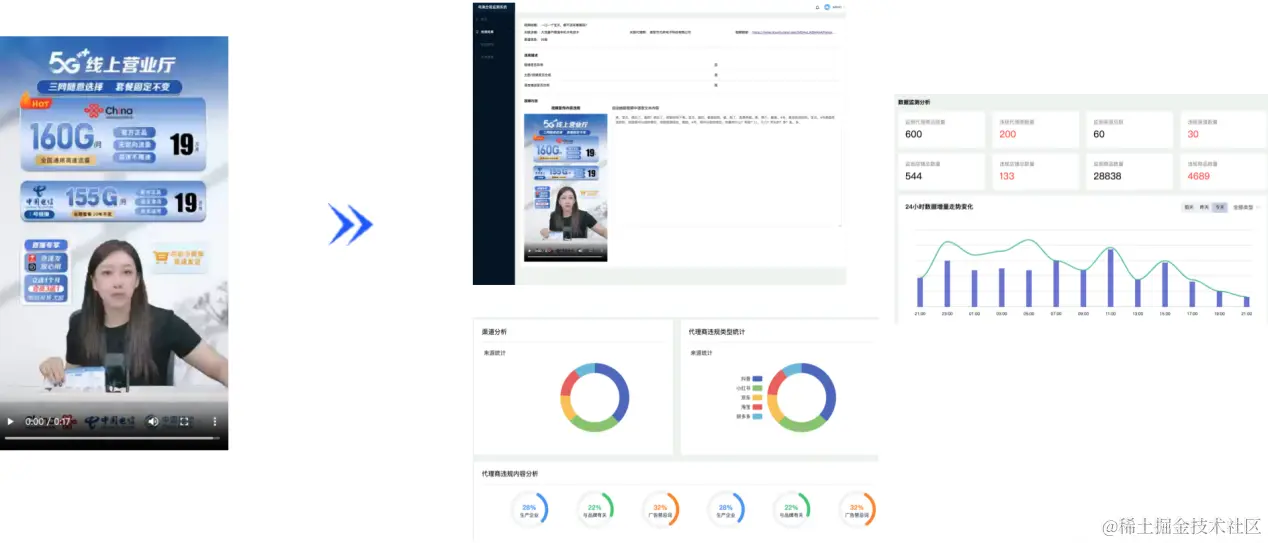Click the 11:00 bar in the trend chart
1268x543 pixels.
1110,277
